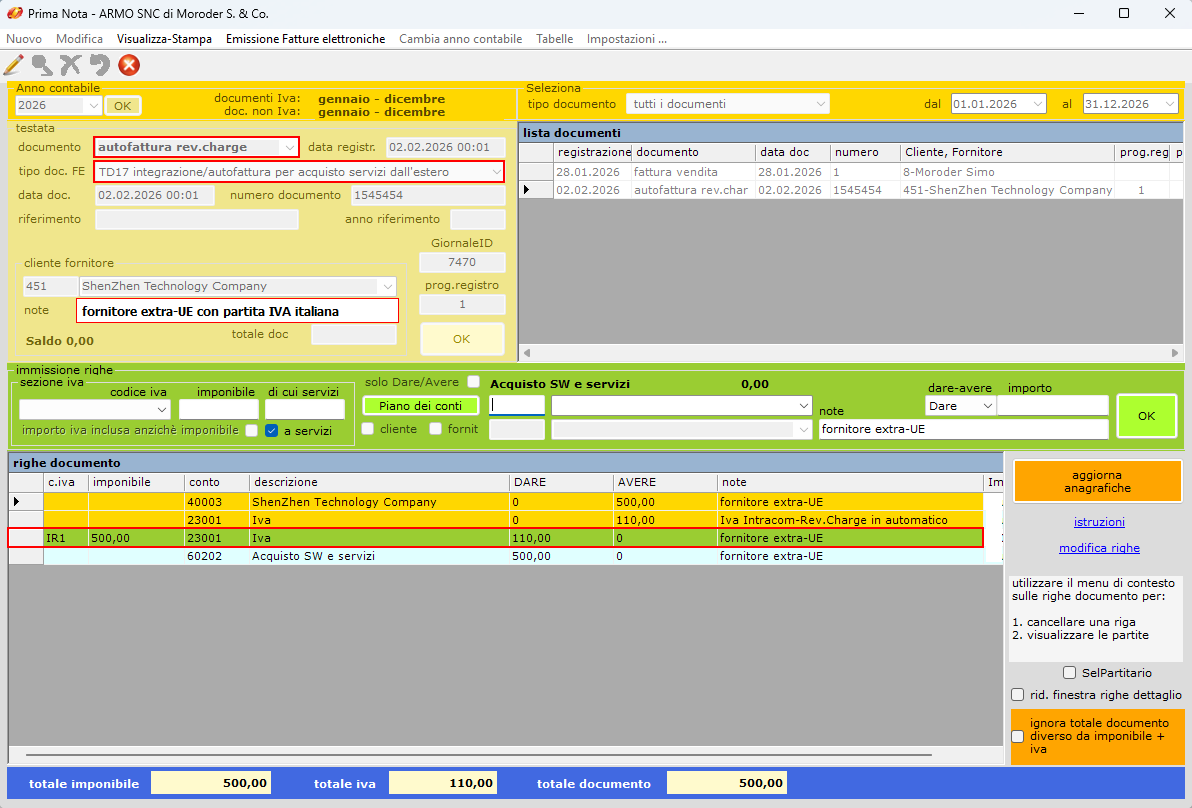
Task: Click the grey undo arrow icon
Action: tap(99, 65)
